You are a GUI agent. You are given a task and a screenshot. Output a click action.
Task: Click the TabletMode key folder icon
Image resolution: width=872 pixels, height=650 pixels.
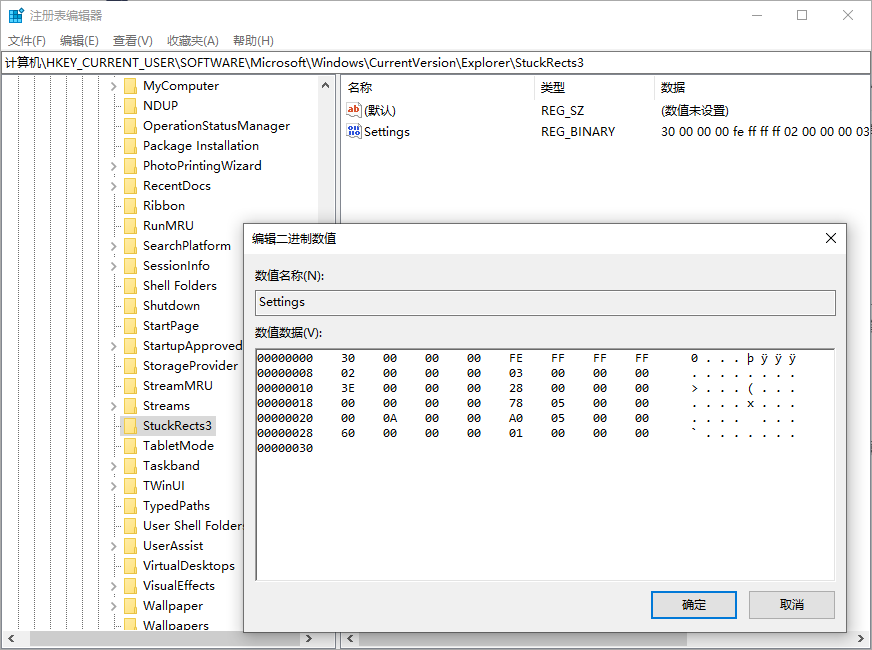[133, 445]
